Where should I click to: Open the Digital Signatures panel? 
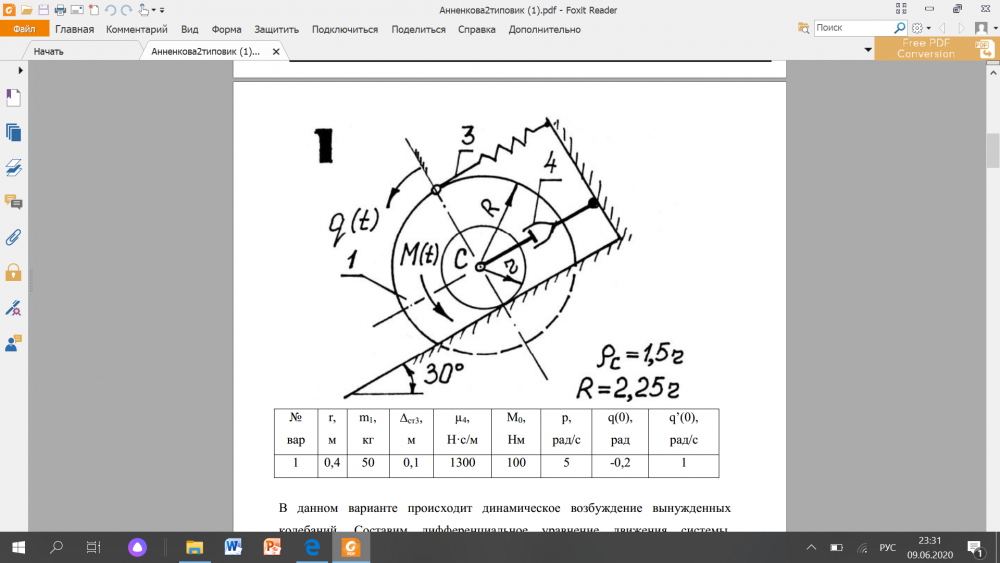pos(13,307)
